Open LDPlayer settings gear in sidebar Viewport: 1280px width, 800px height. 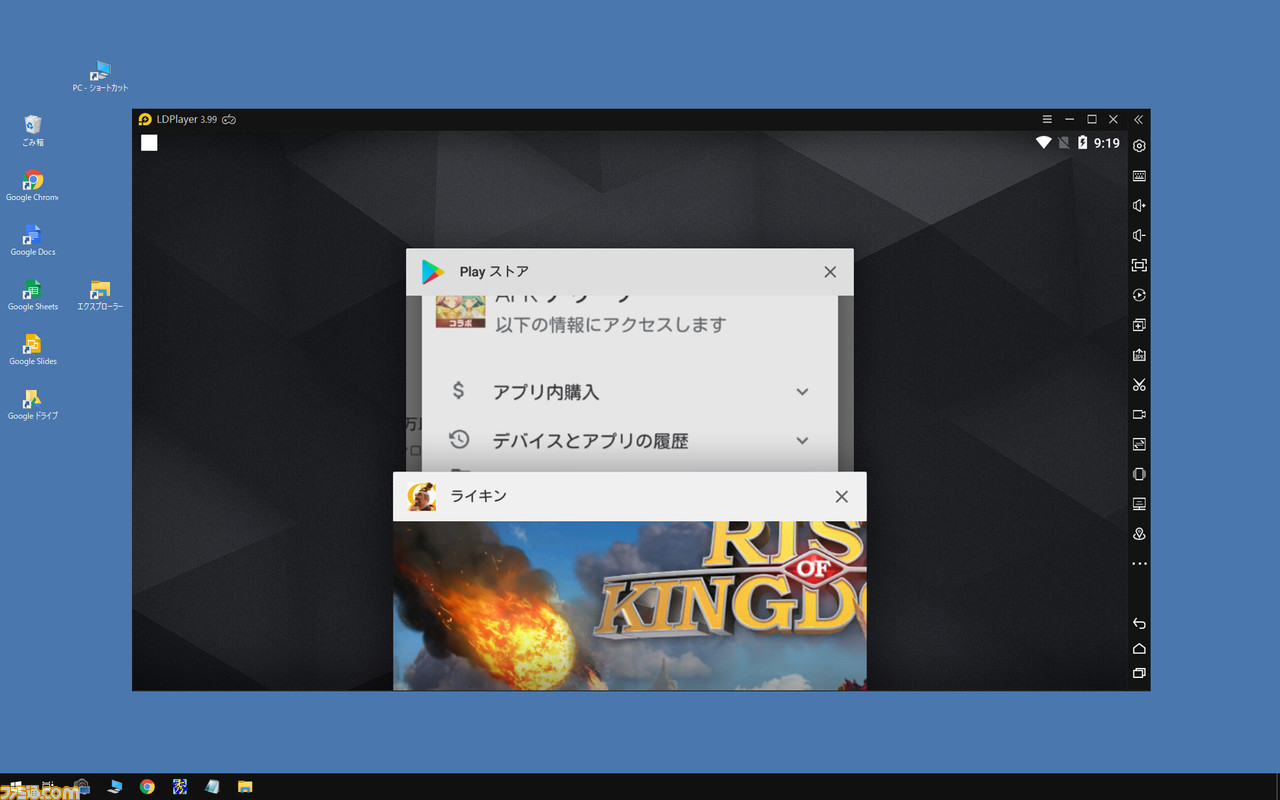coord(1139,146)
